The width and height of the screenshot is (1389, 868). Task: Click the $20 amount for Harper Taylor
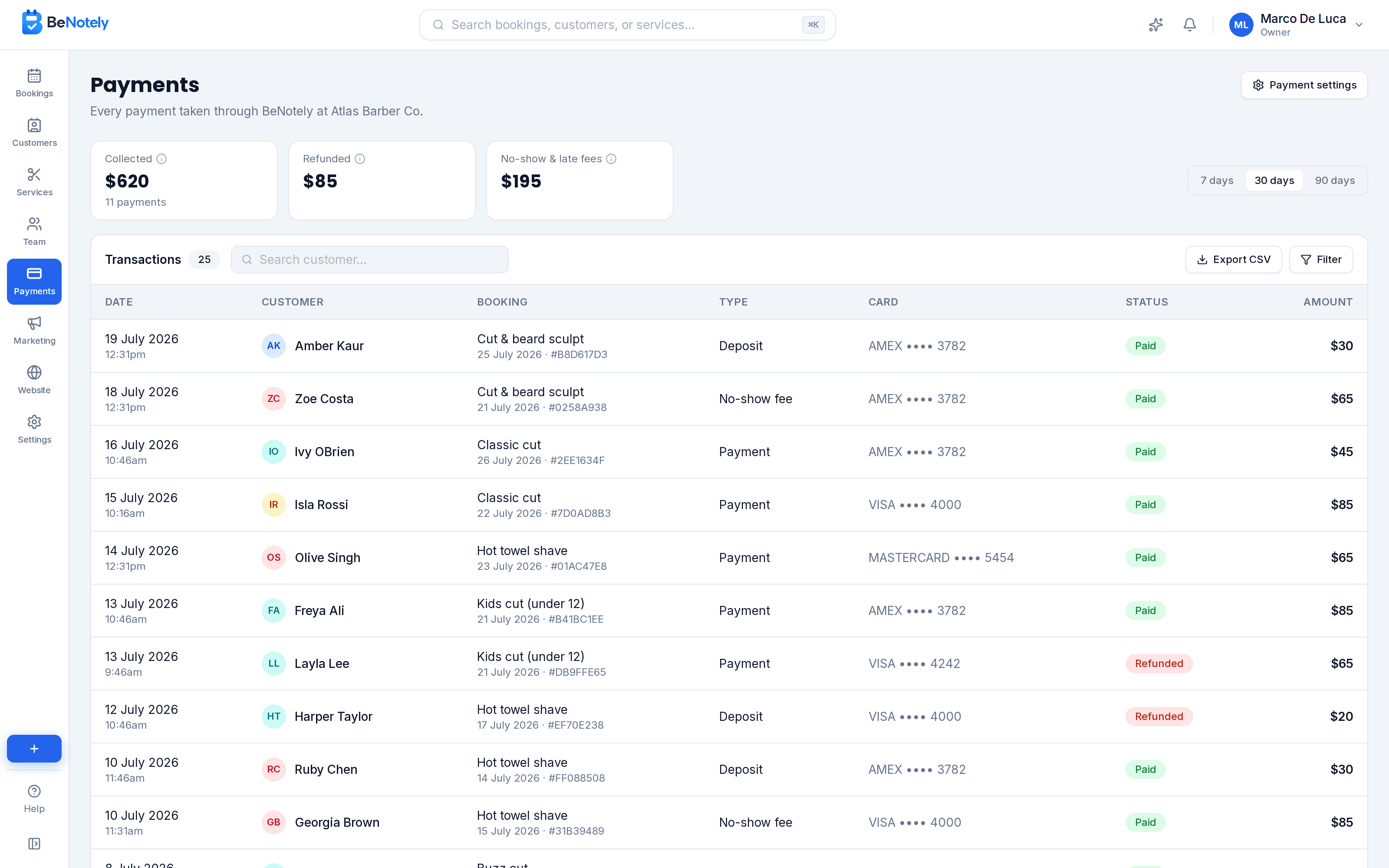tap(1341, 716)
